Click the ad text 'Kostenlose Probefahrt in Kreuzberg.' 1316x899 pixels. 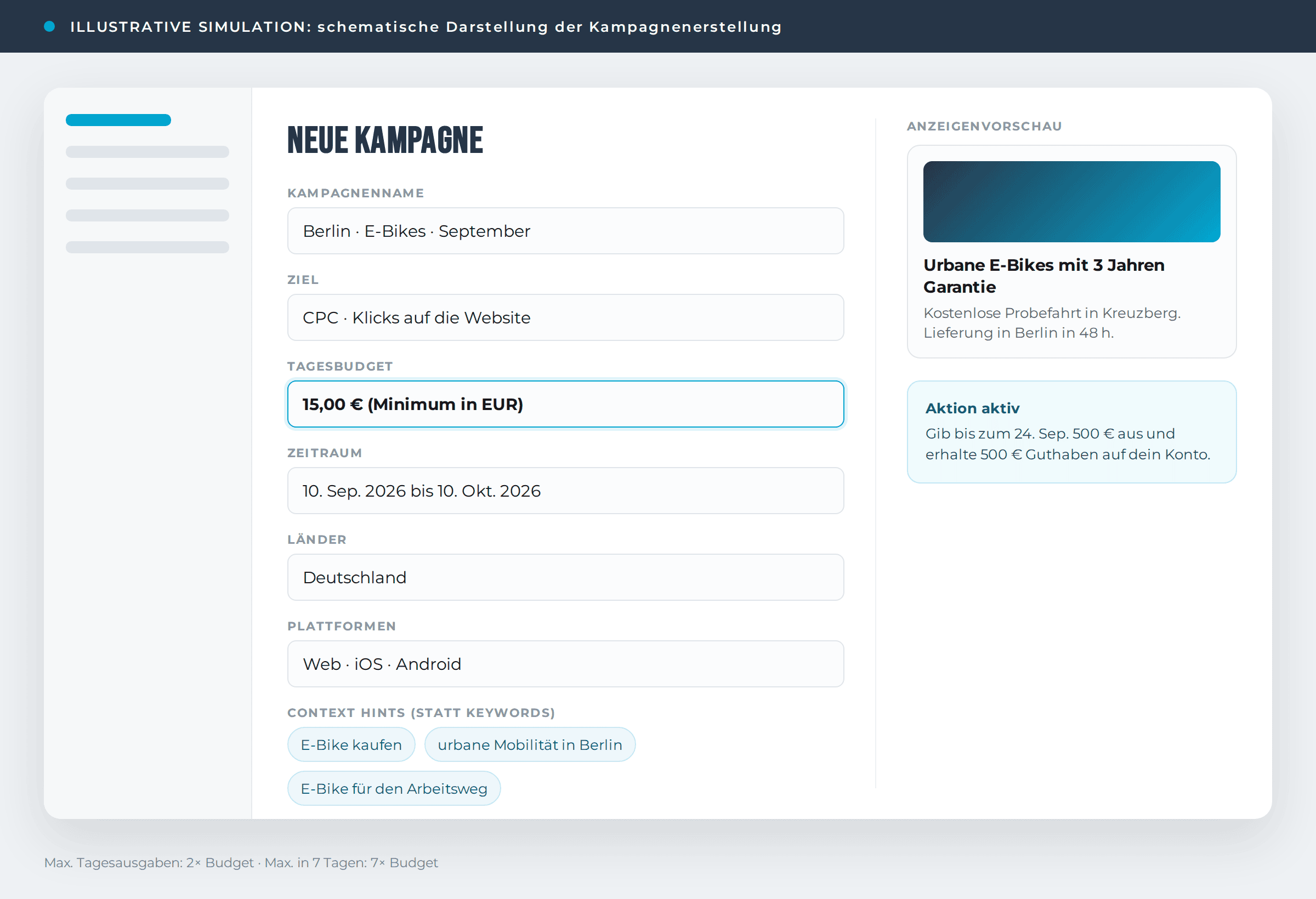tap(1052, 313)
